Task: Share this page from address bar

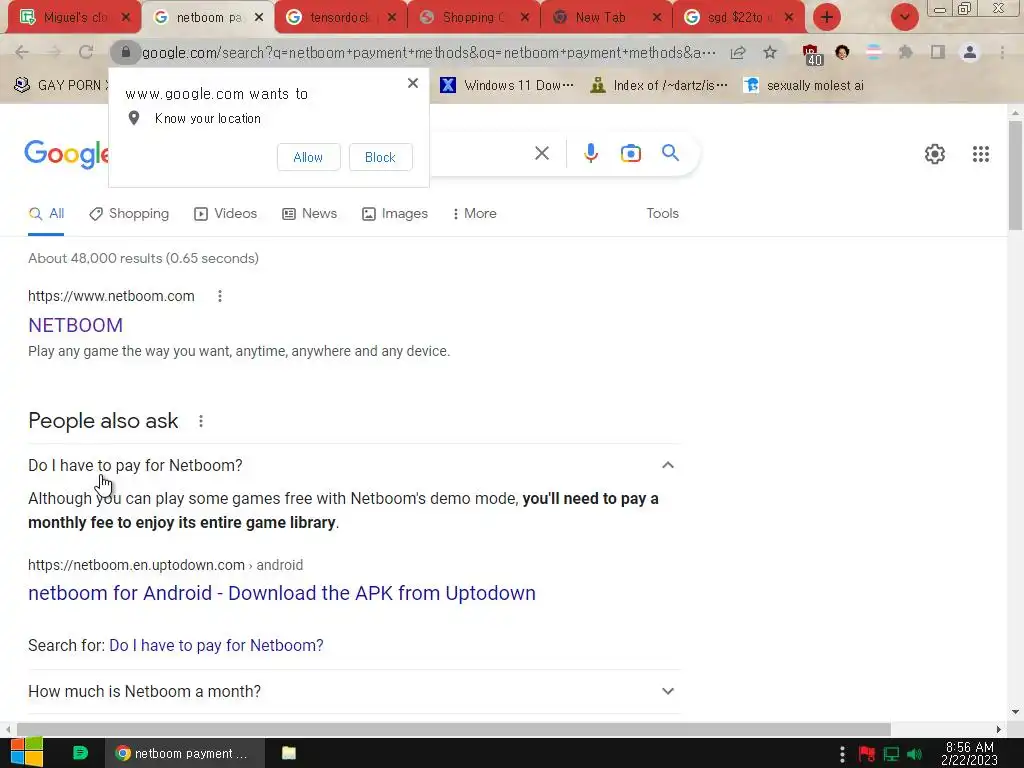Action: pyautogui.click(x=738, y=52)
